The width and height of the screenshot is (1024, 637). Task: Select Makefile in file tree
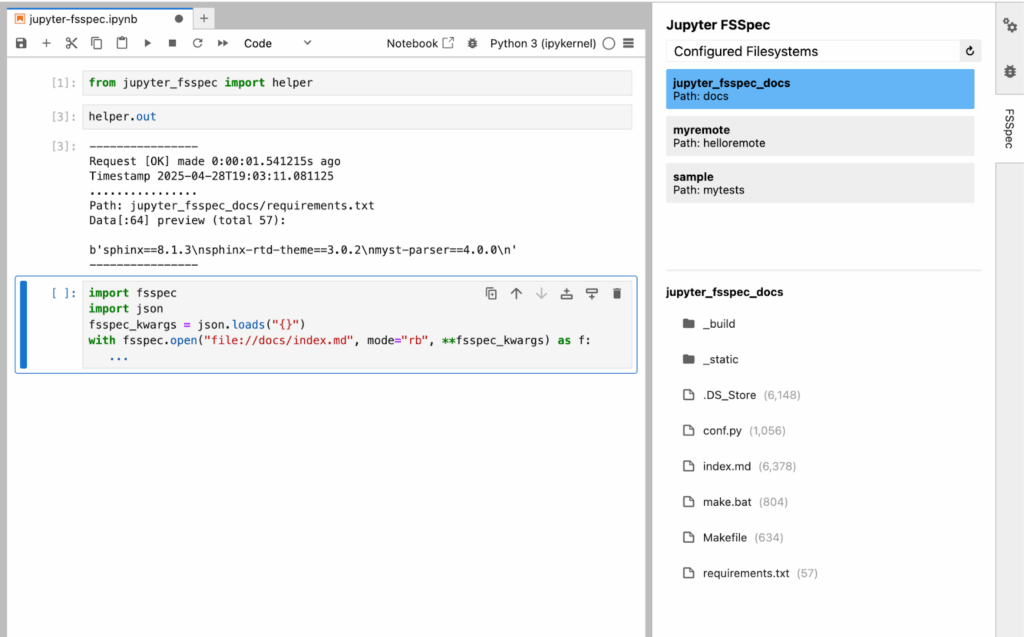click(732, 537)
